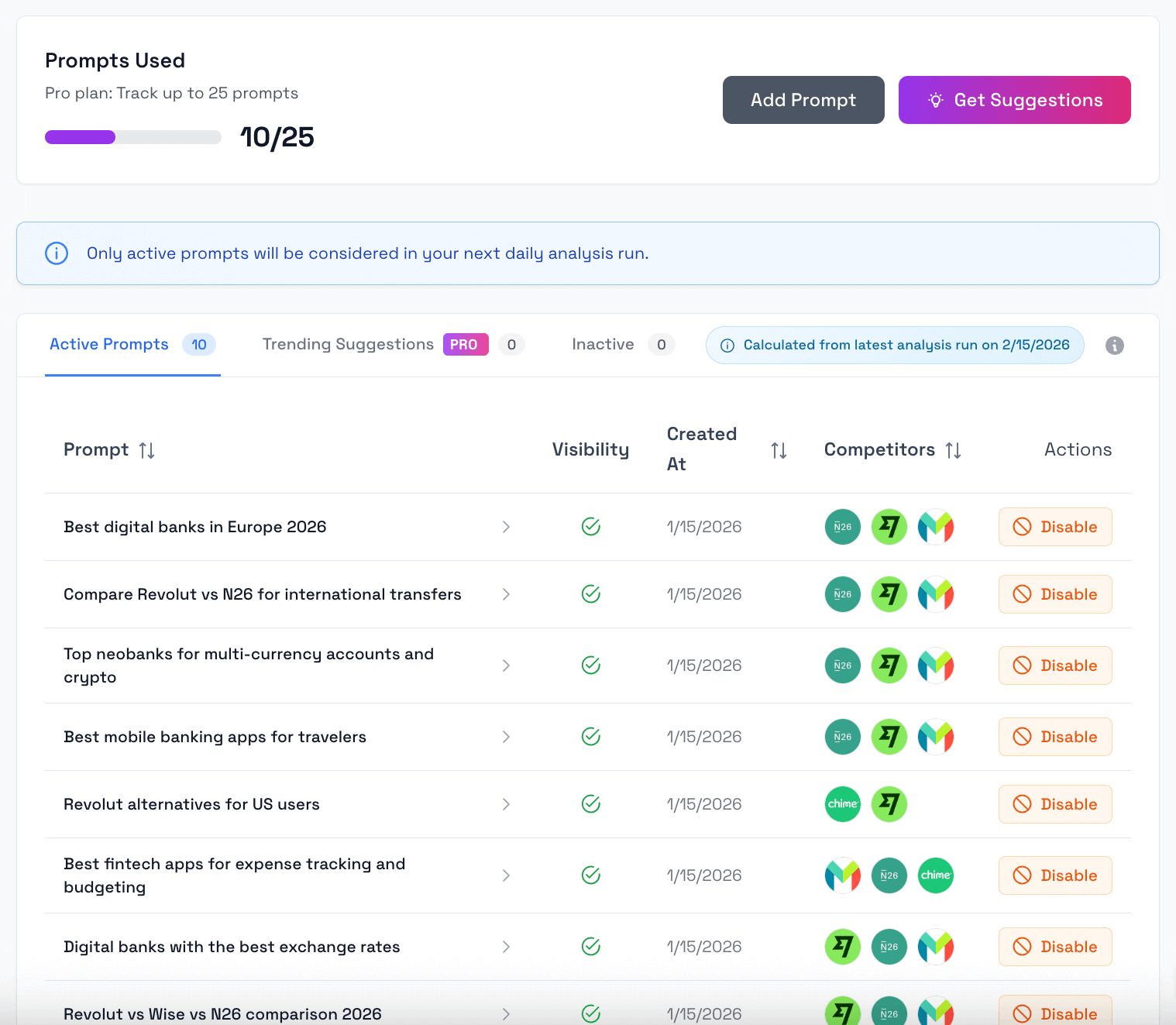1176x1025 pixels.
Task: Expand the Best fintech apps expense tracking row
Action: click(506, 875)
